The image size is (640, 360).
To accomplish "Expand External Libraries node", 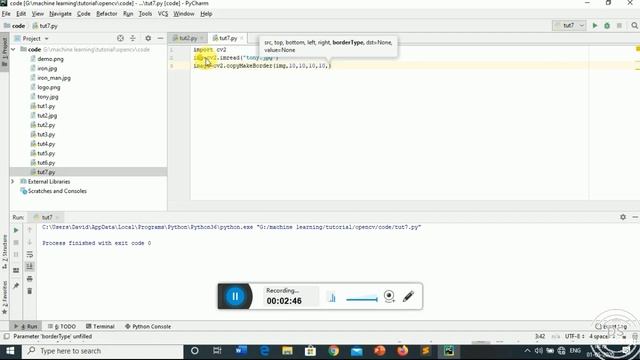I will click(13, 181).
